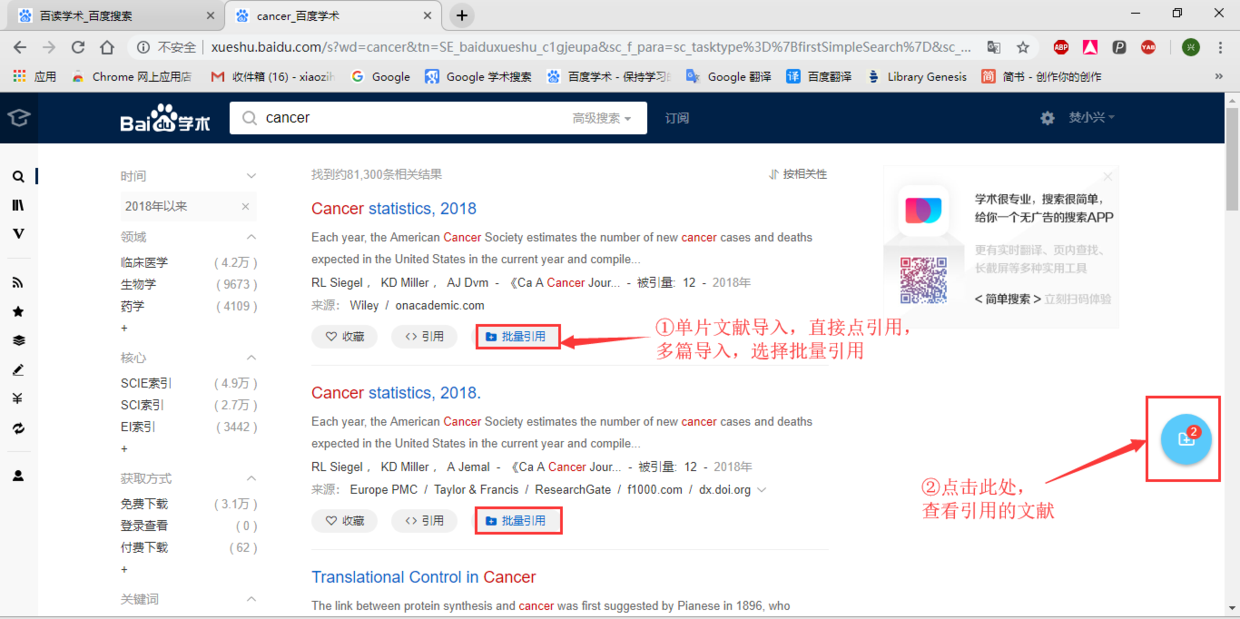Viewport: 1240px width, 619px height.
Task: Click 批量引用 under second result
Action: click(518, 521)
